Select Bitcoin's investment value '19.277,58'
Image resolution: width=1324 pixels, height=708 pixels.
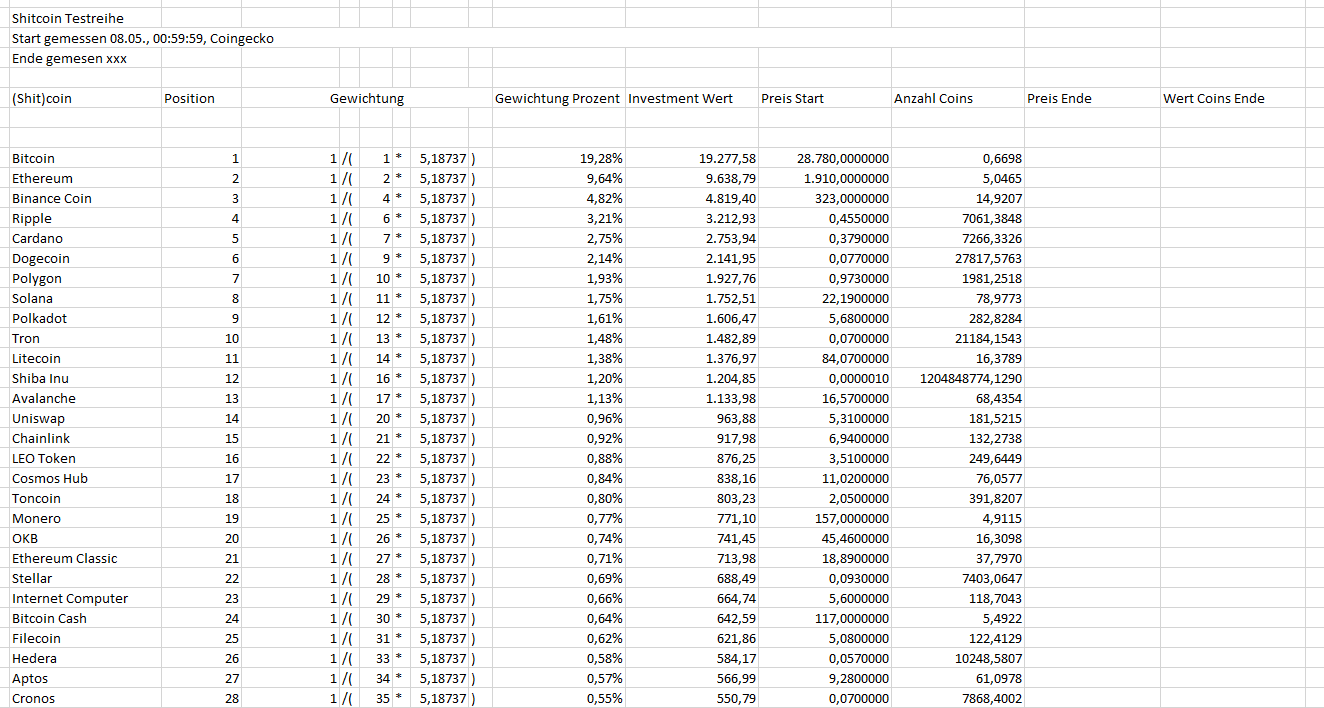click(x=691, y=158)
